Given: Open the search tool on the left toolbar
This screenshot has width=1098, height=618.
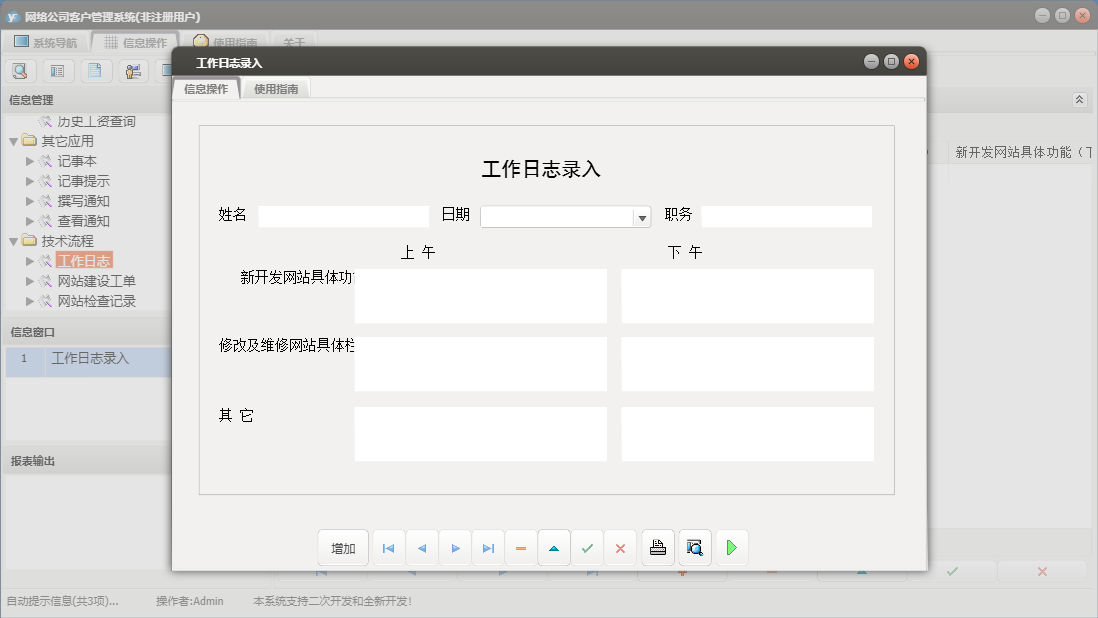Looking at the screenshot, I should 20,70.
